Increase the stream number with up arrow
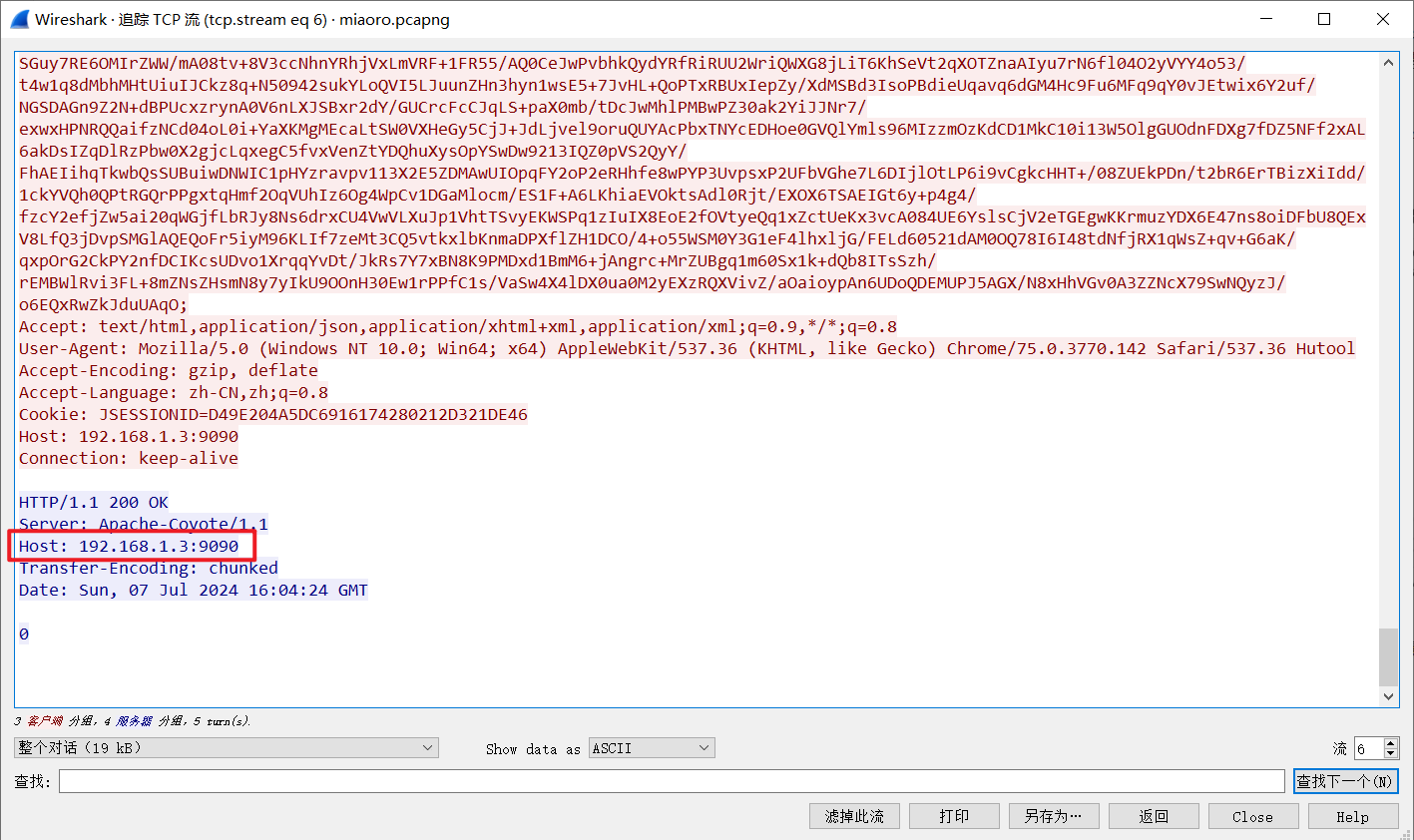 tap(1391, 743)
